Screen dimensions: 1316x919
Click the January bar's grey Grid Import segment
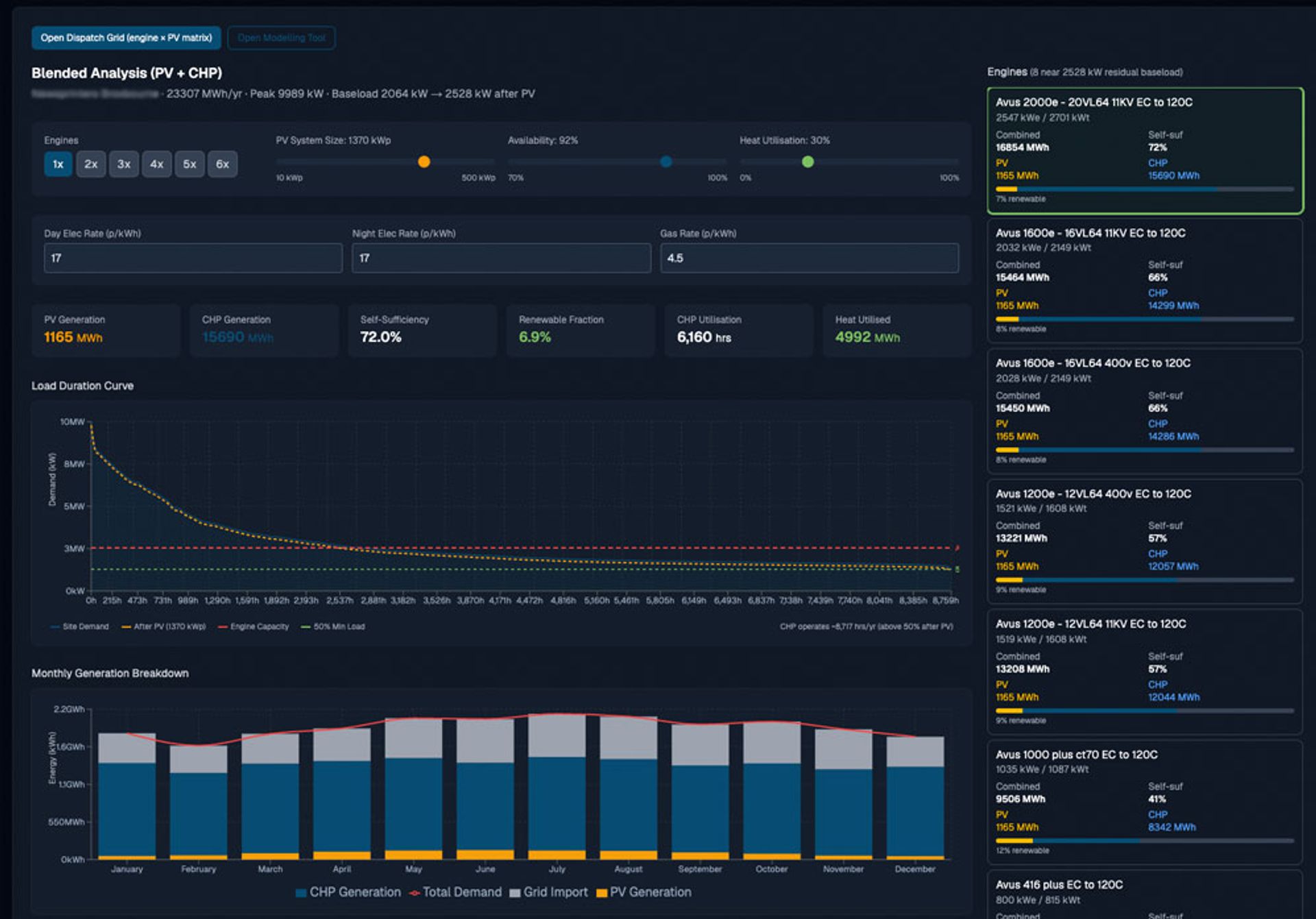pos(127,748)
